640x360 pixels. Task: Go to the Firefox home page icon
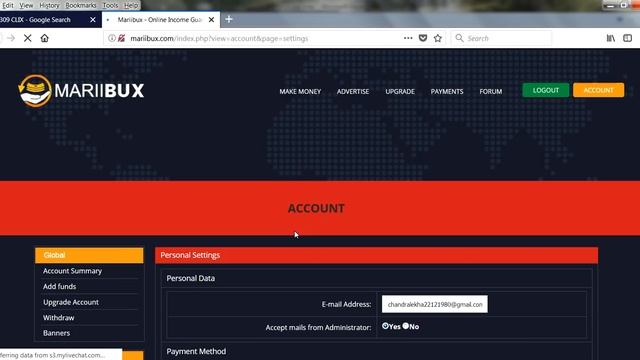click(x=44, y=38)
